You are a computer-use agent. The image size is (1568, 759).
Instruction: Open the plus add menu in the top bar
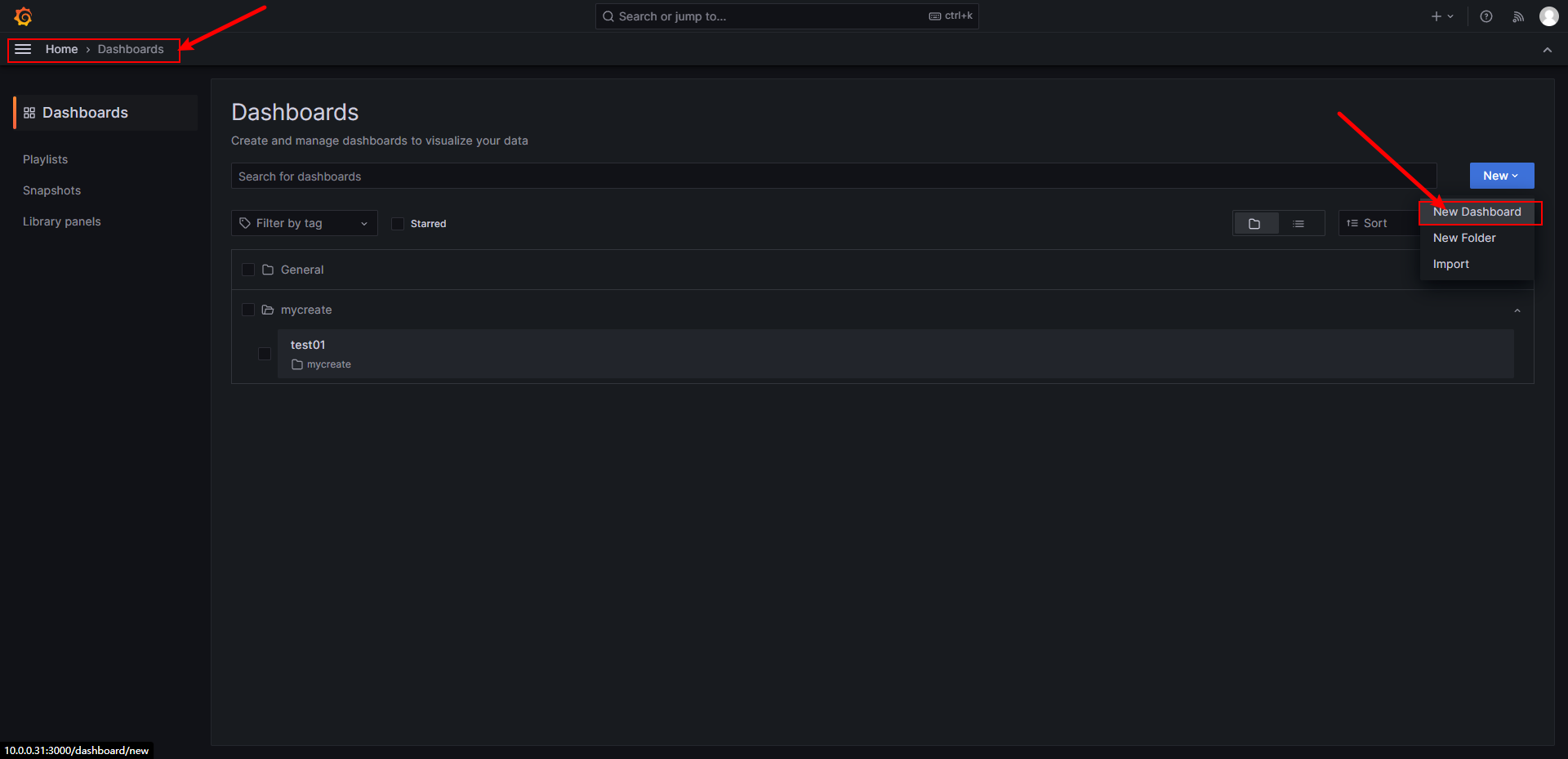[x=1442, y=16]
